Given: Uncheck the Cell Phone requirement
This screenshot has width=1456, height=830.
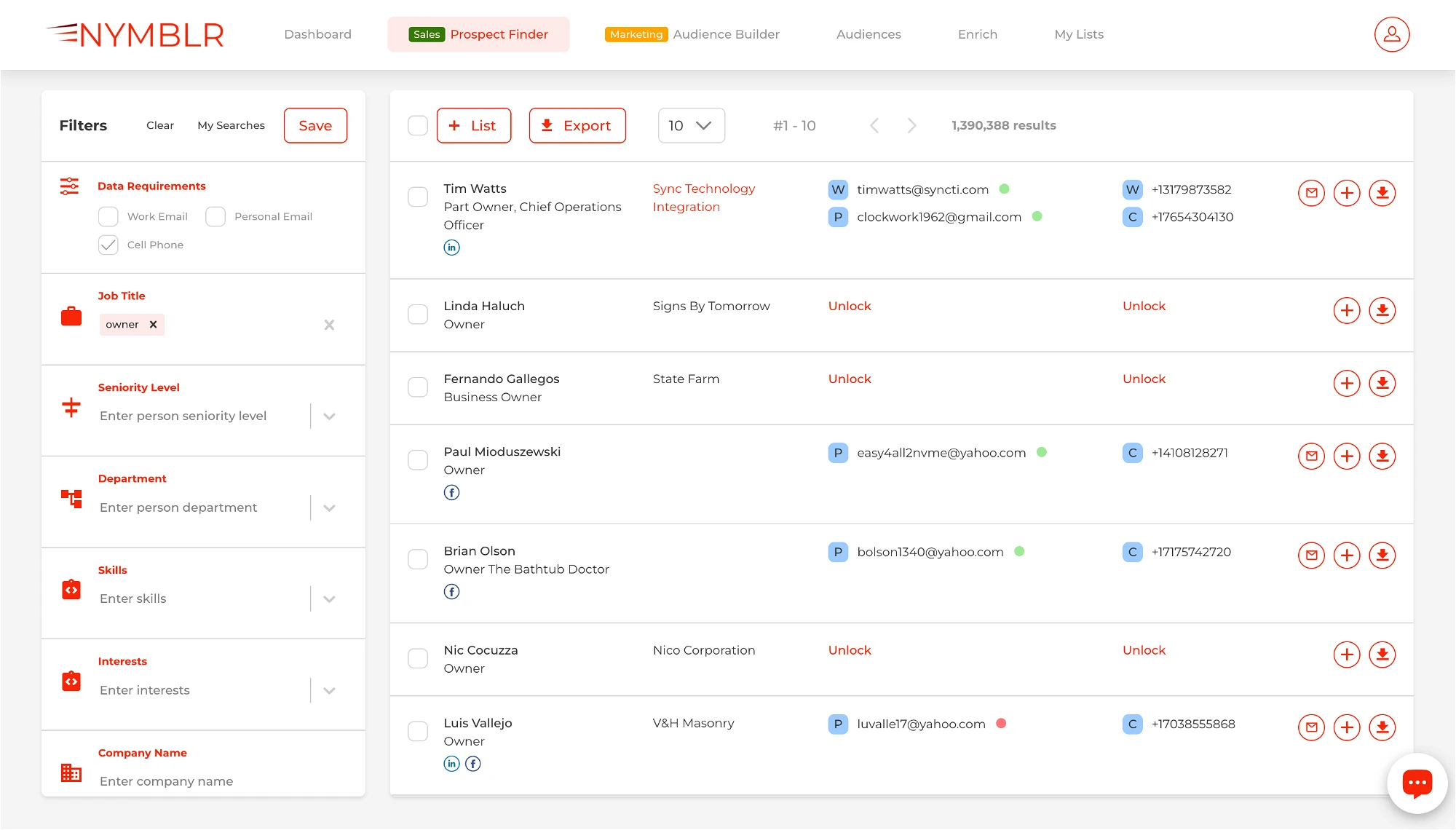Looking at the screenshot, I should pos(108,245).
